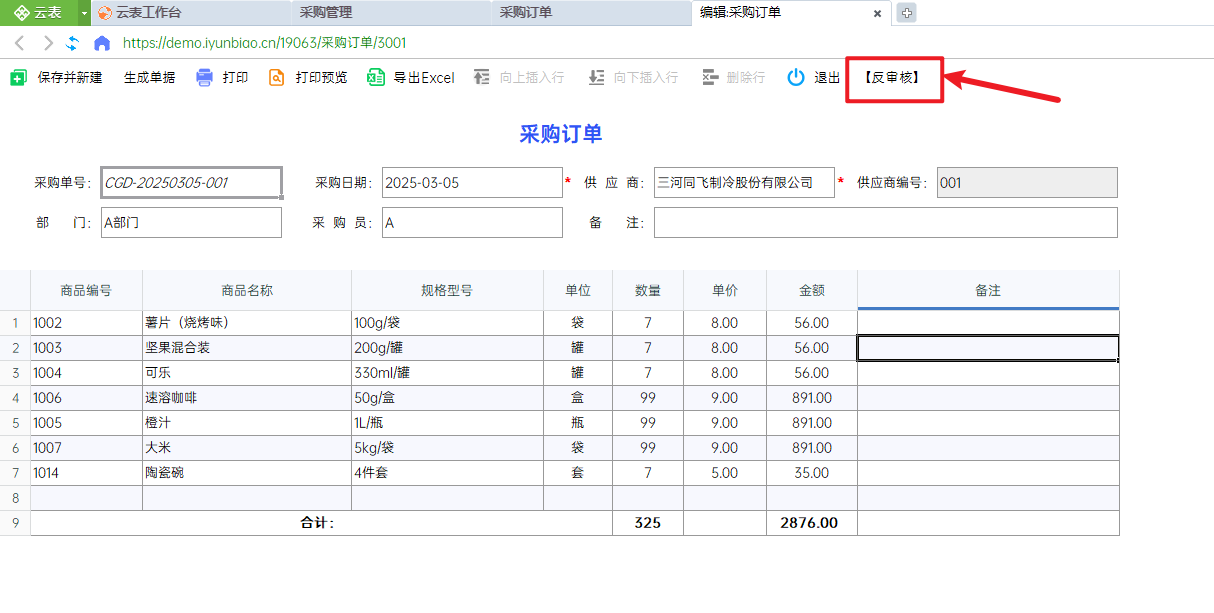The width and height of the screenshot is (1214, 613).
Task: Click product code cell 1002
Action: 86,323
